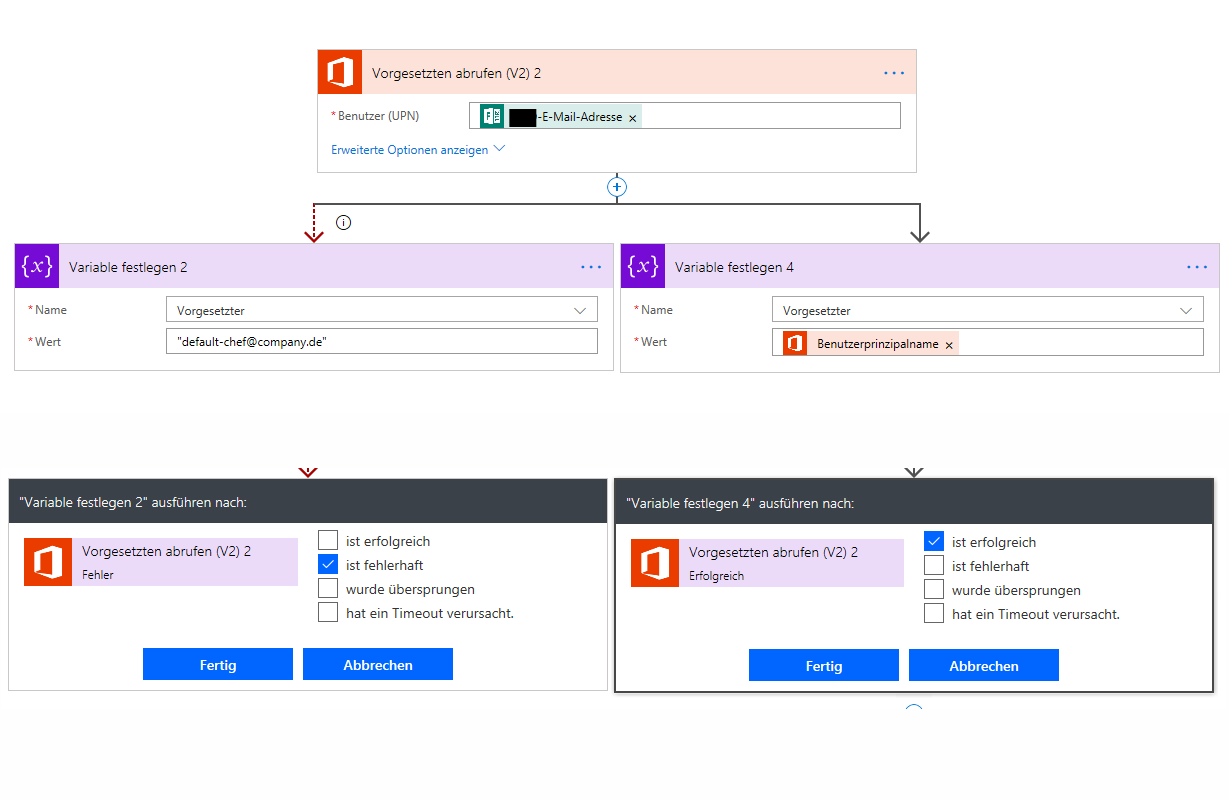
Task: Click the Office 365 icon labeled Fehler in left dialog
Action: 49,562
